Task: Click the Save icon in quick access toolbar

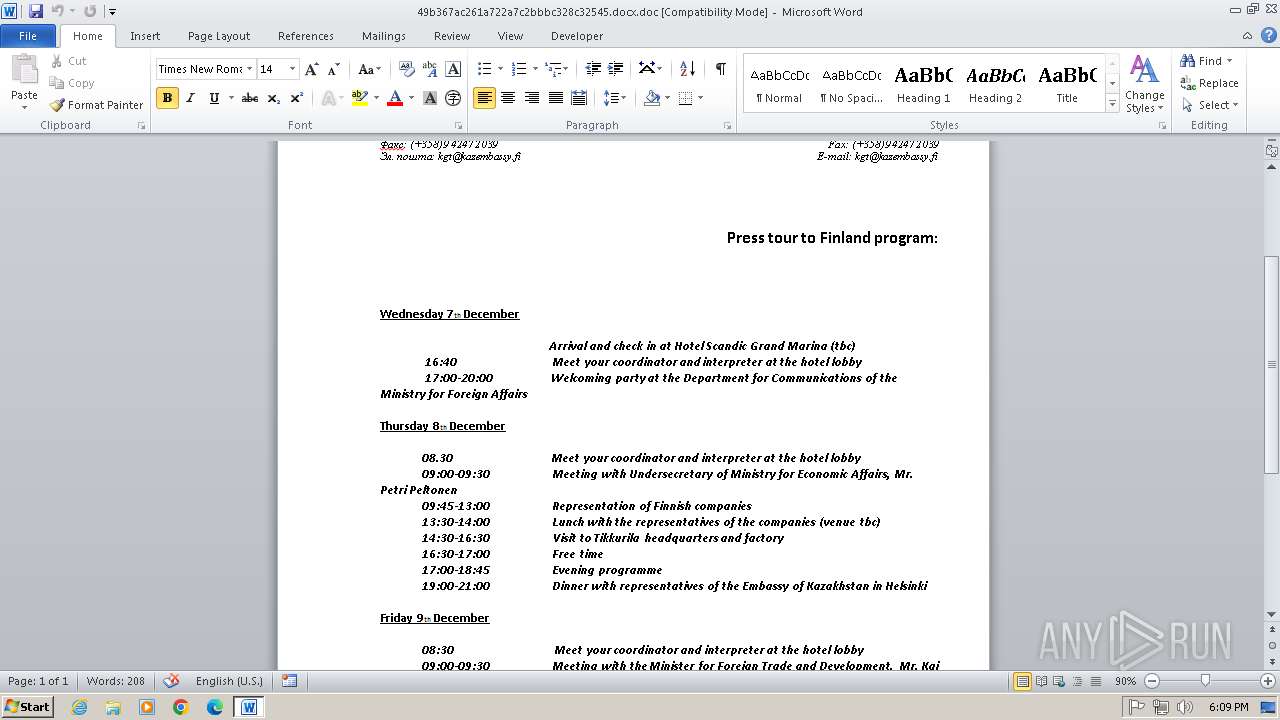Action: click(x=36, y=11)
